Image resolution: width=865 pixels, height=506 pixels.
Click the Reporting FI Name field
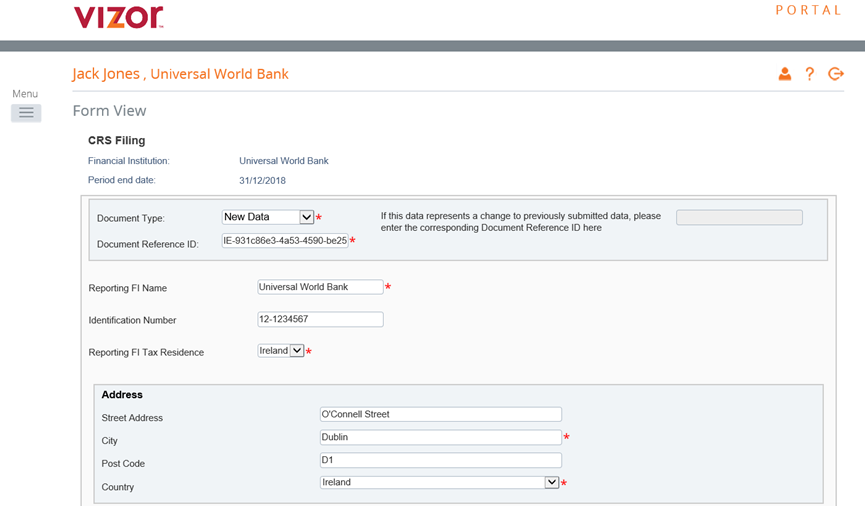320,287
